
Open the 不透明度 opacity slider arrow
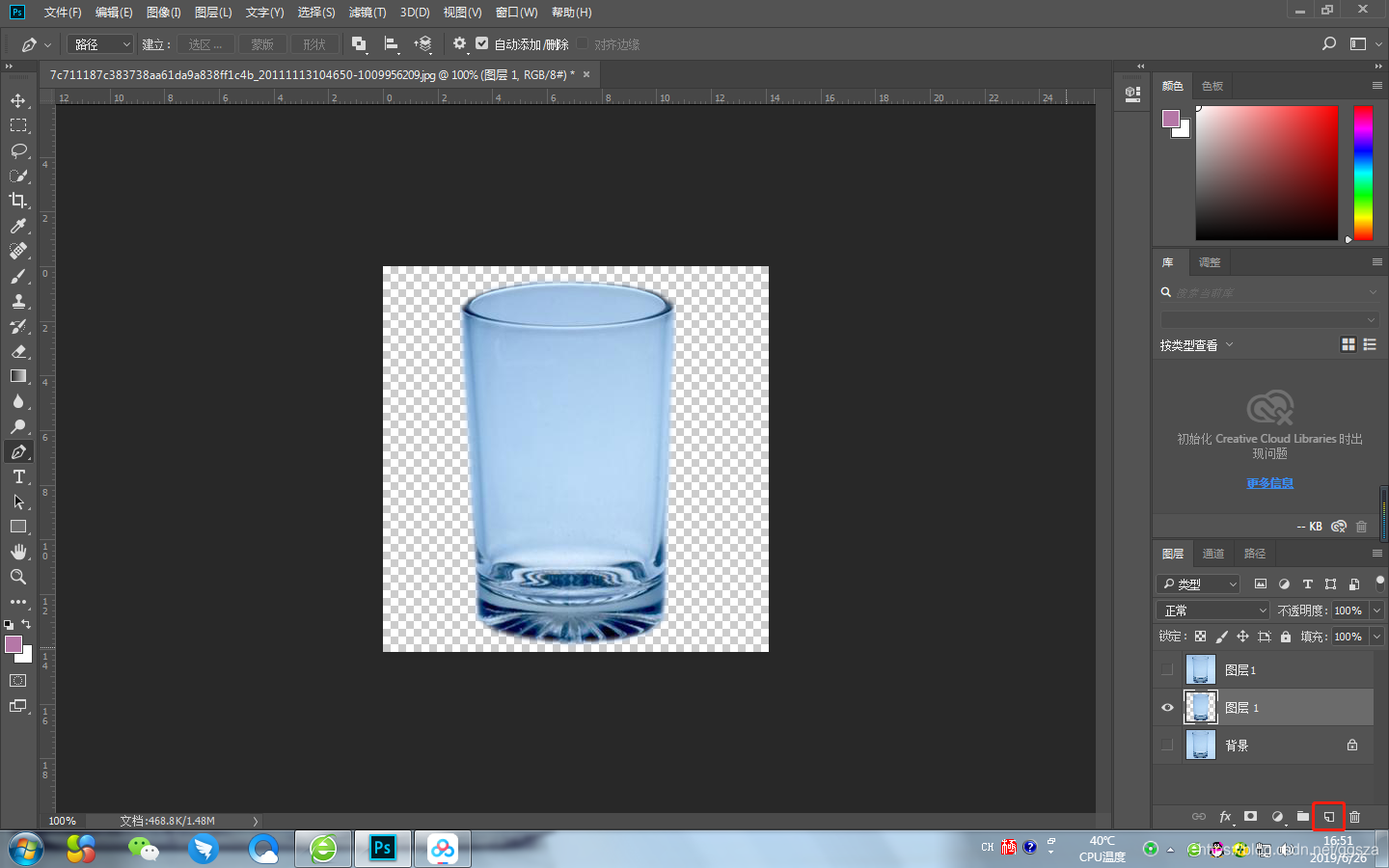pyautogui.click(x=1376, y=610)
